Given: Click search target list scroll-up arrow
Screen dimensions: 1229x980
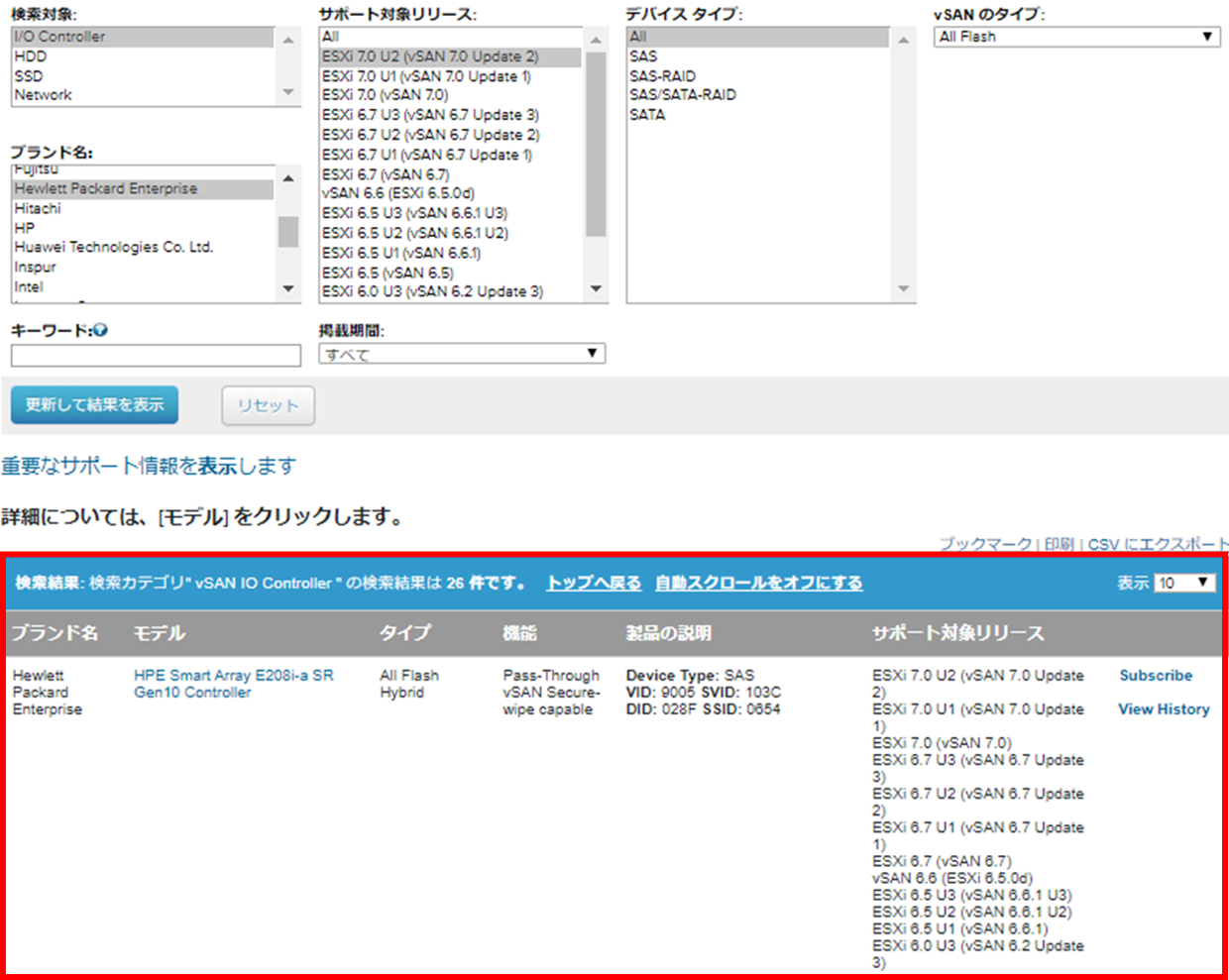Looking at the screenshot, I should click(288, 40).
